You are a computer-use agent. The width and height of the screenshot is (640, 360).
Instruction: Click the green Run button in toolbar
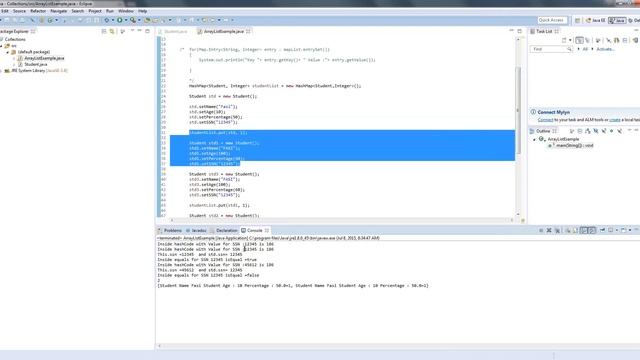[x=120, y=20]
